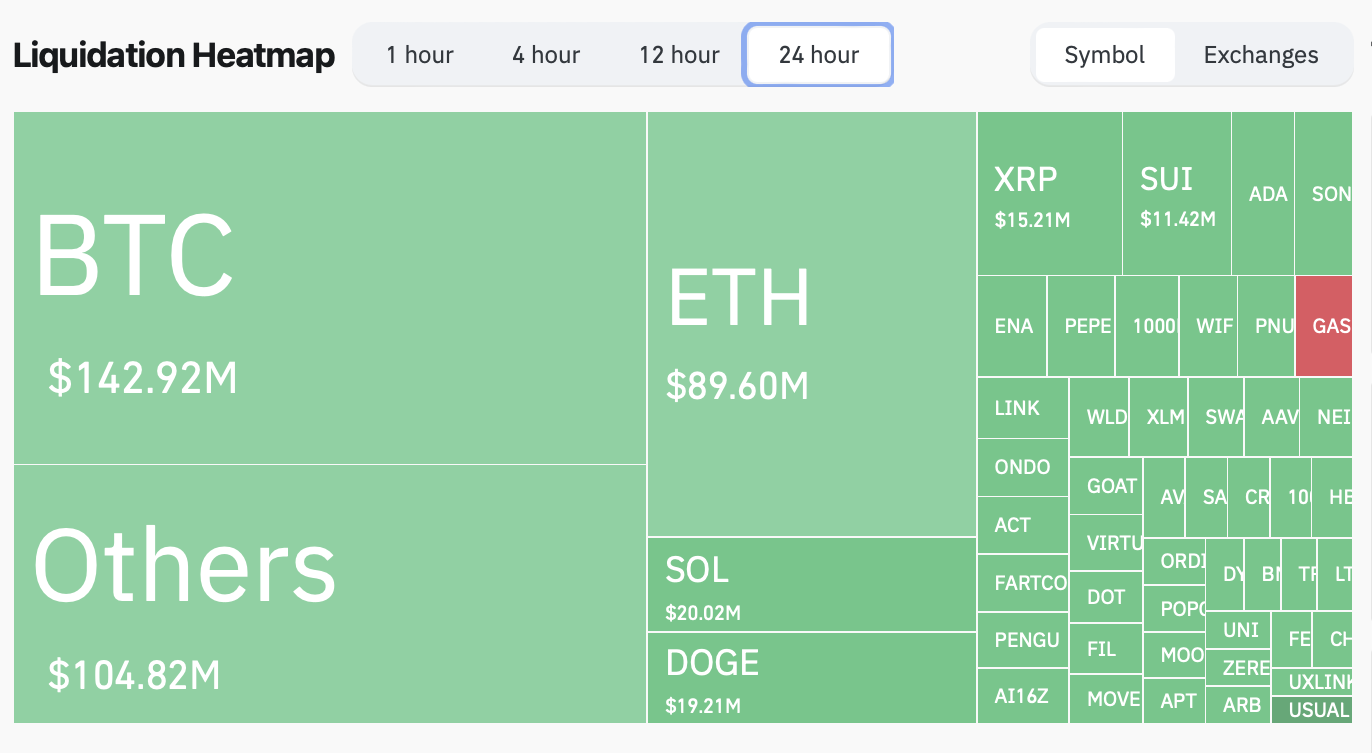Select the ETH $89.60M tile
Image resolution: width=1372 pixels, height=753 pixels.
coord(811,324)
